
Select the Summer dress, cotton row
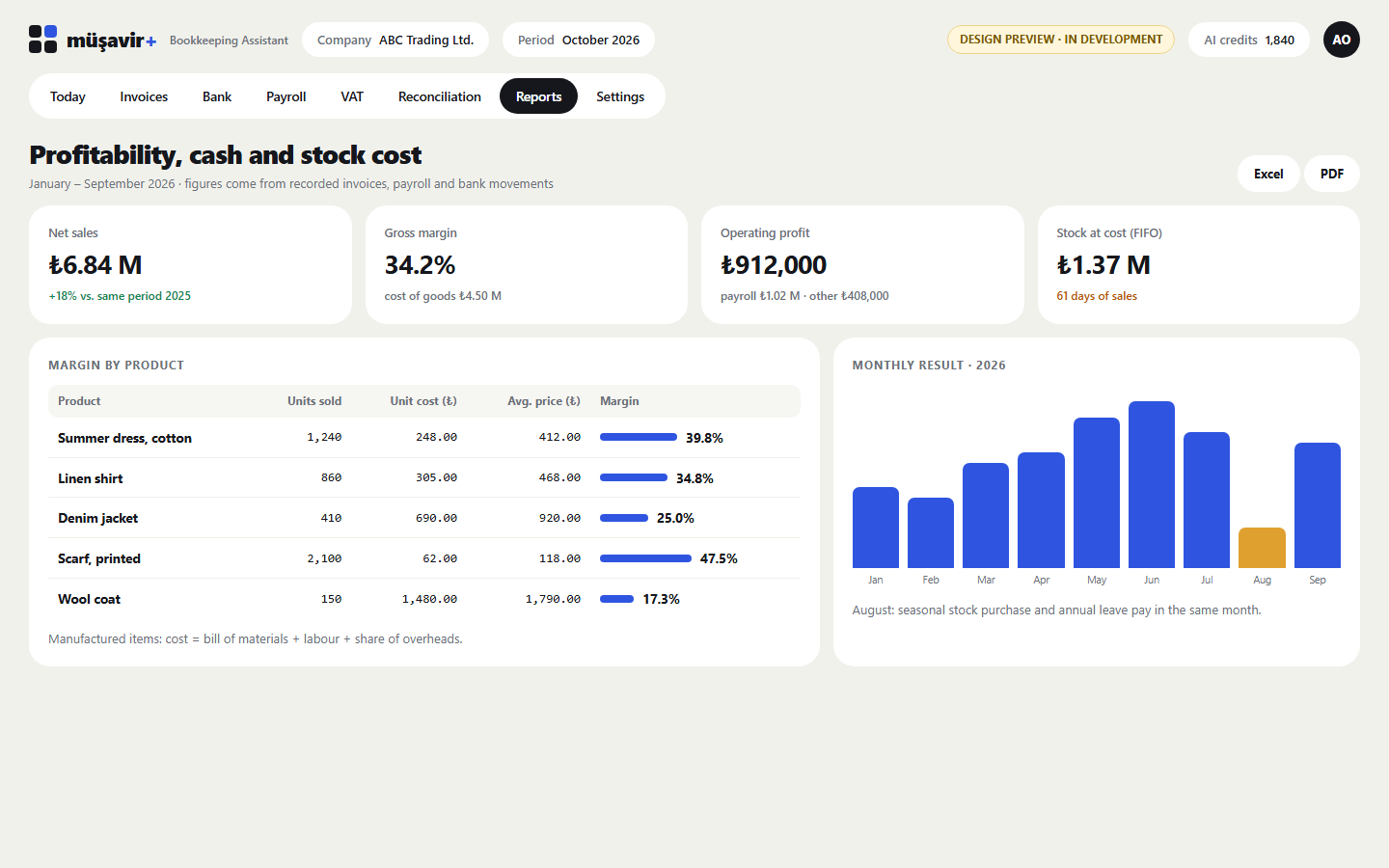point(424,438)
